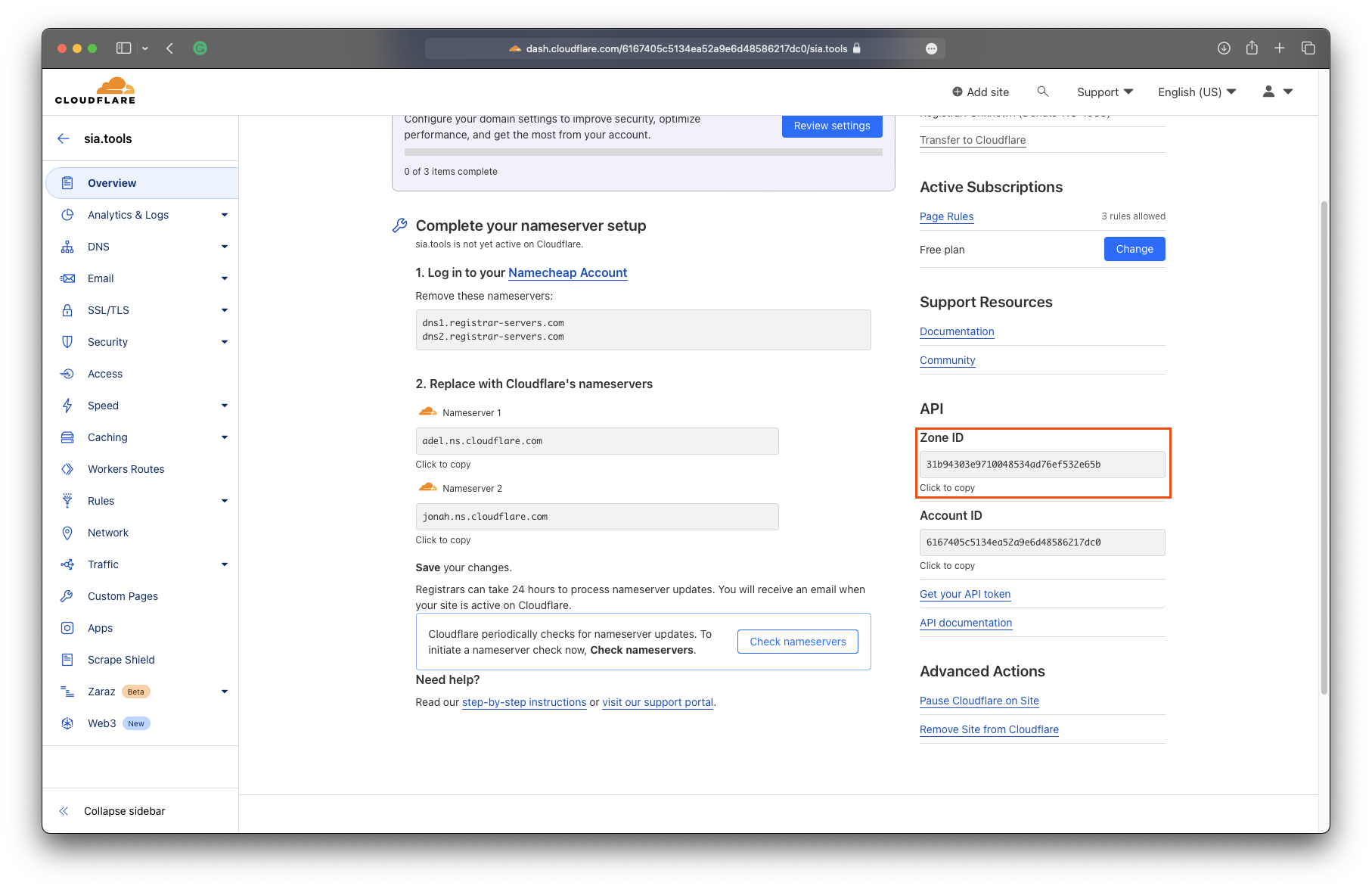Click the Change plan button

click(1134, 249)
